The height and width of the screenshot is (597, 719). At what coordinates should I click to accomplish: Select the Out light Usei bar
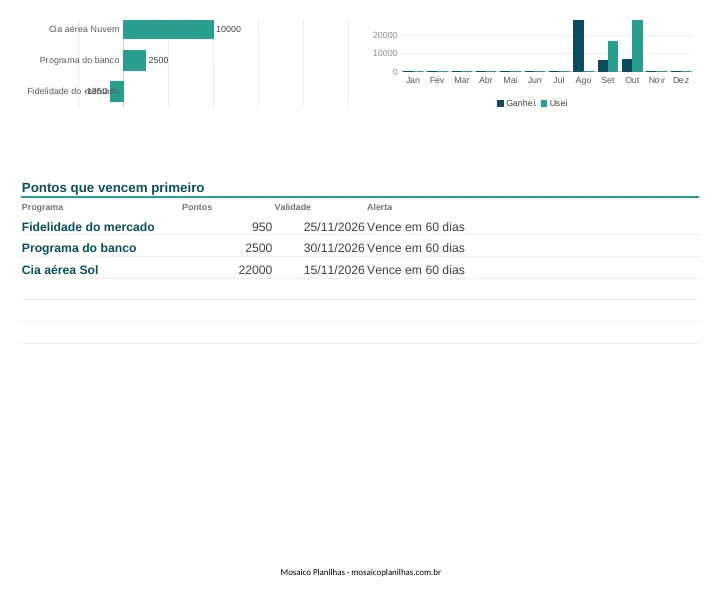(637, 46)
